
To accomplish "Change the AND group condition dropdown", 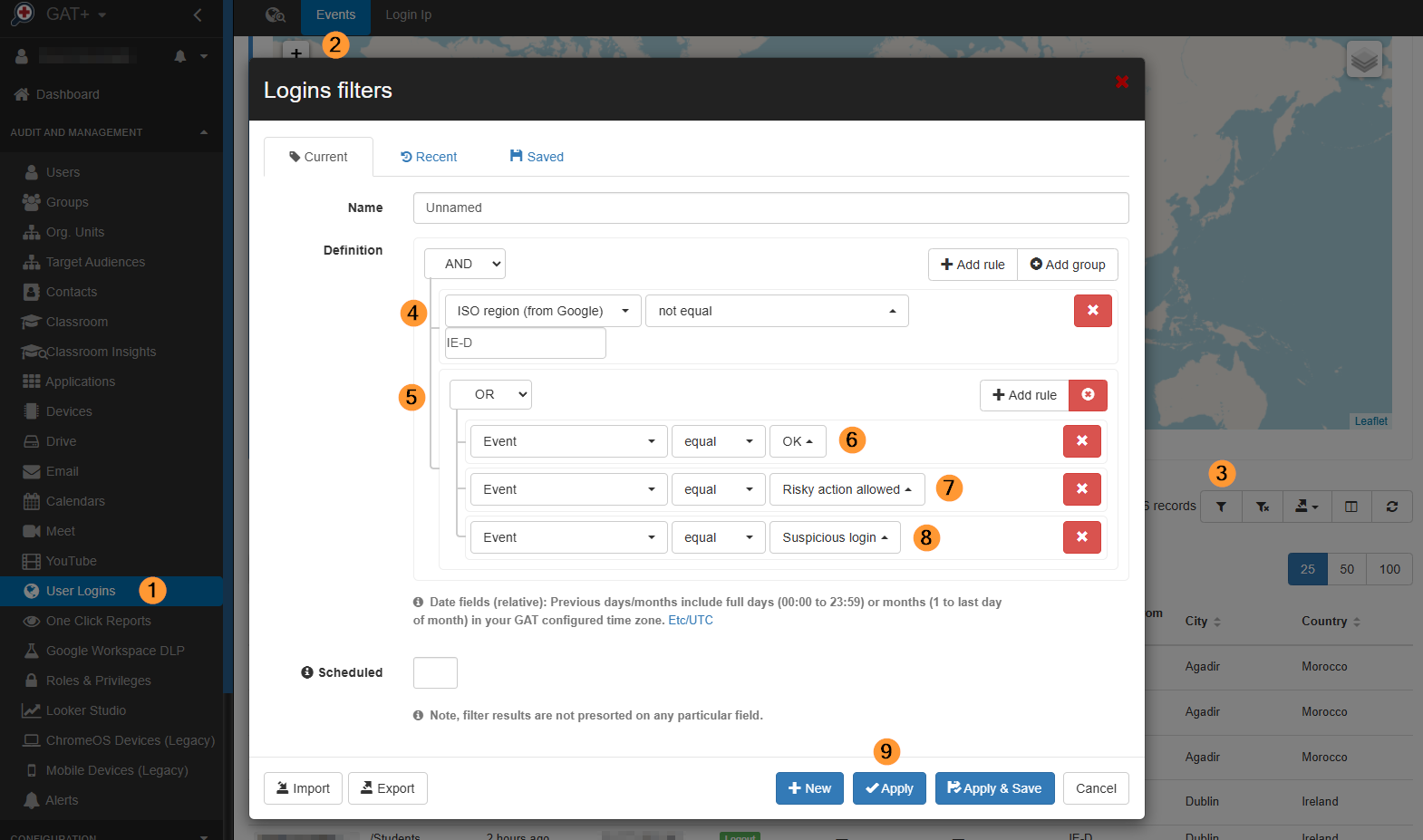I will (465, 264).
